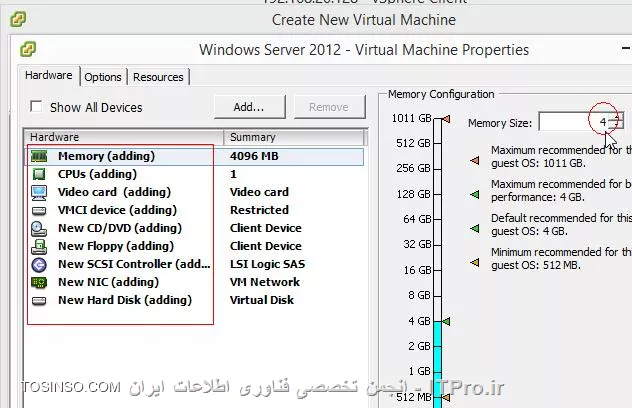
Task: Click the 2 GB label on memory scale
Action: pyautogui.click(x=419, y=346)
